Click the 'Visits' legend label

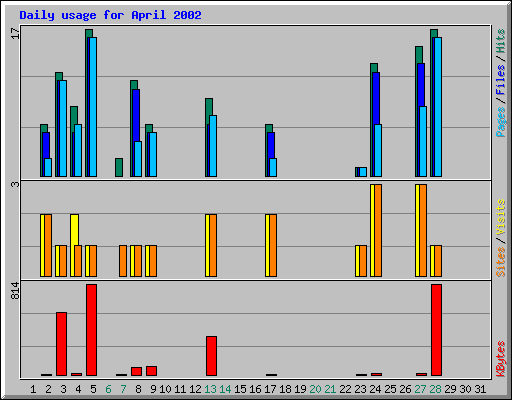501,218
